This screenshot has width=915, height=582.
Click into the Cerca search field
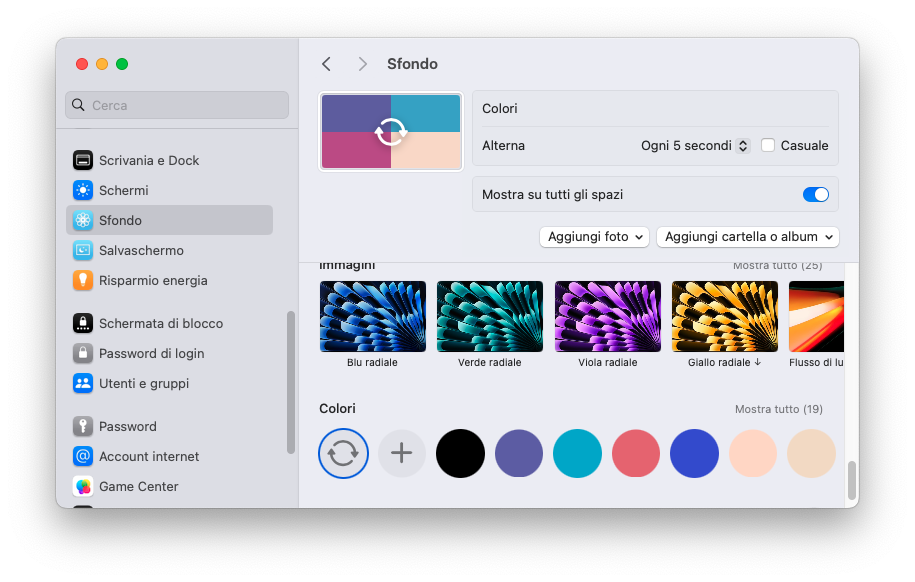tap(177, 105)
